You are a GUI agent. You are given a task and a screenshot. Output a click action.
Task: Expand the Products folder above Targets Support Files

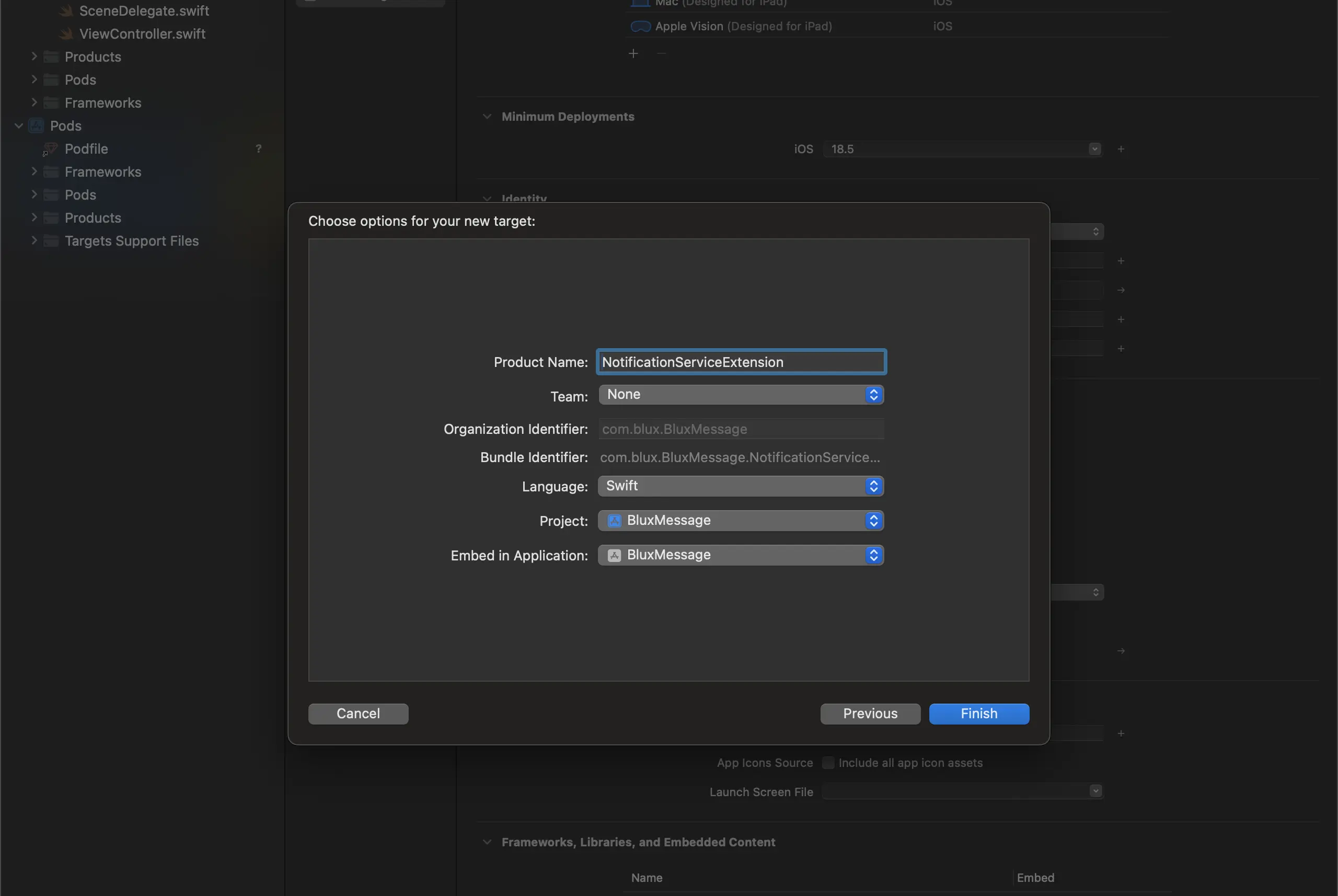(33, 217)
